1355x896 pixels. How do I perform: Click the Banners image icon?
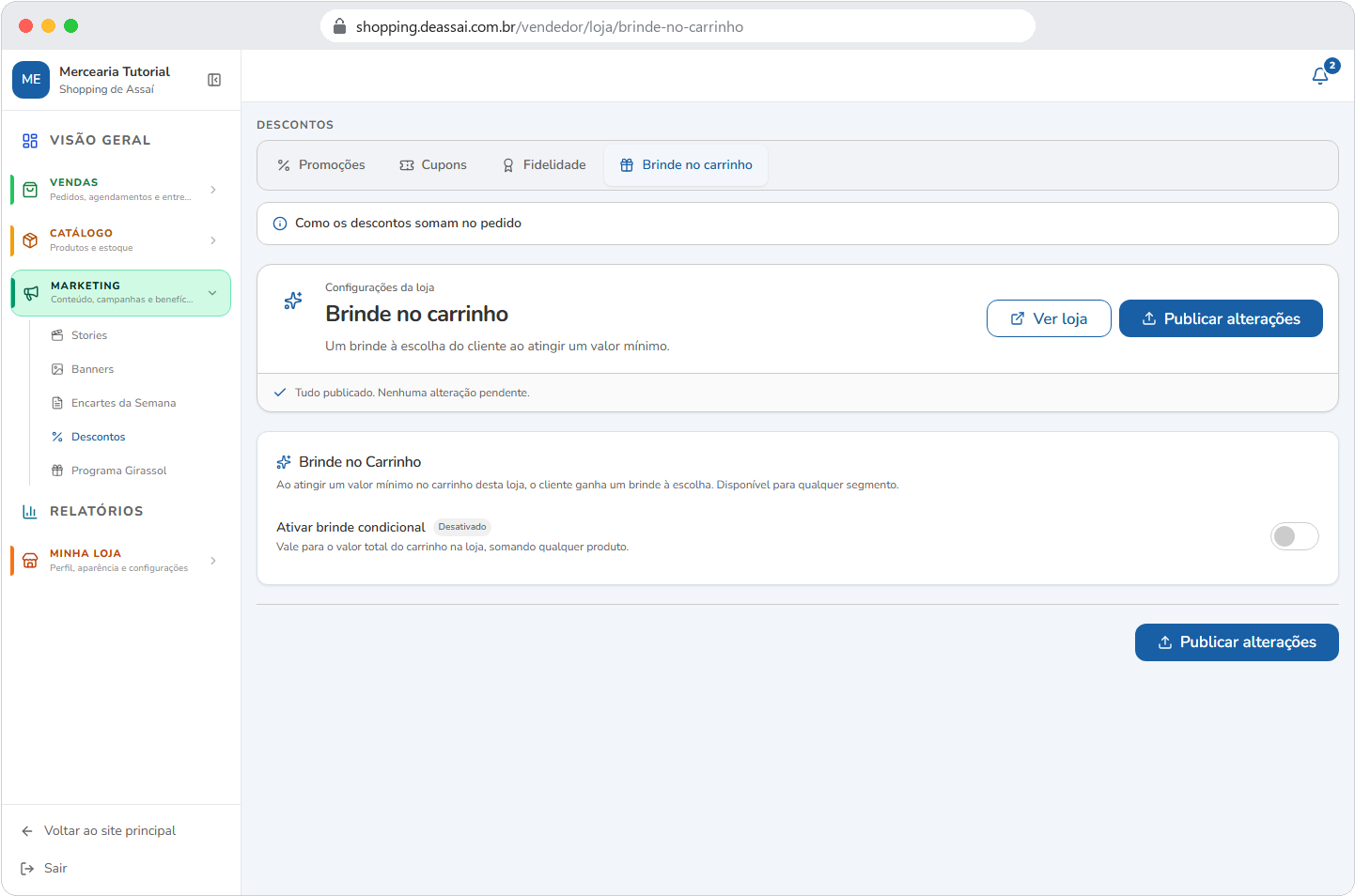point(57,369)
